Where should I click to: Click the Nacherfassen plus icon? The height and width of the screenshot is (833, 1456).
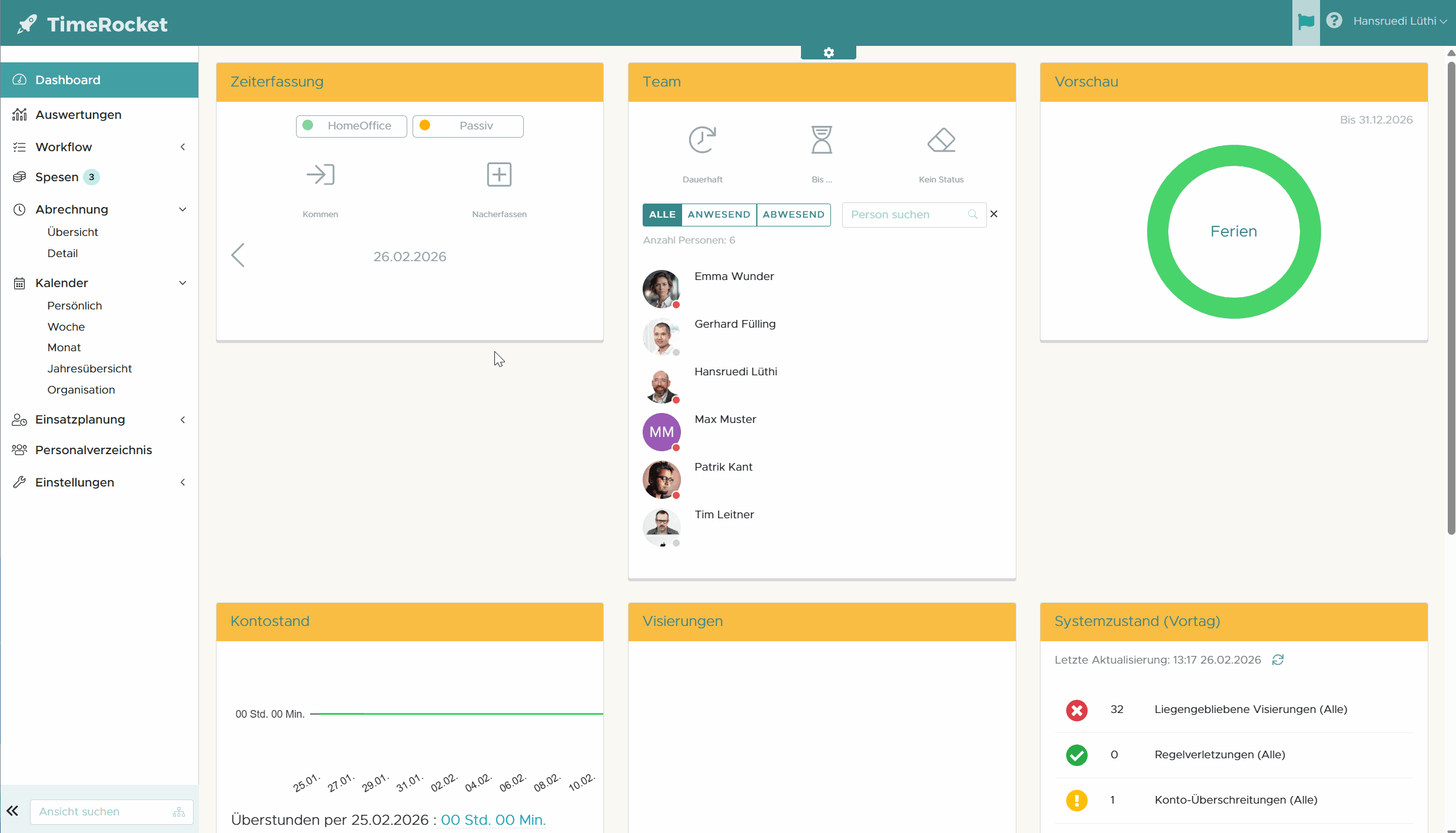499,175
